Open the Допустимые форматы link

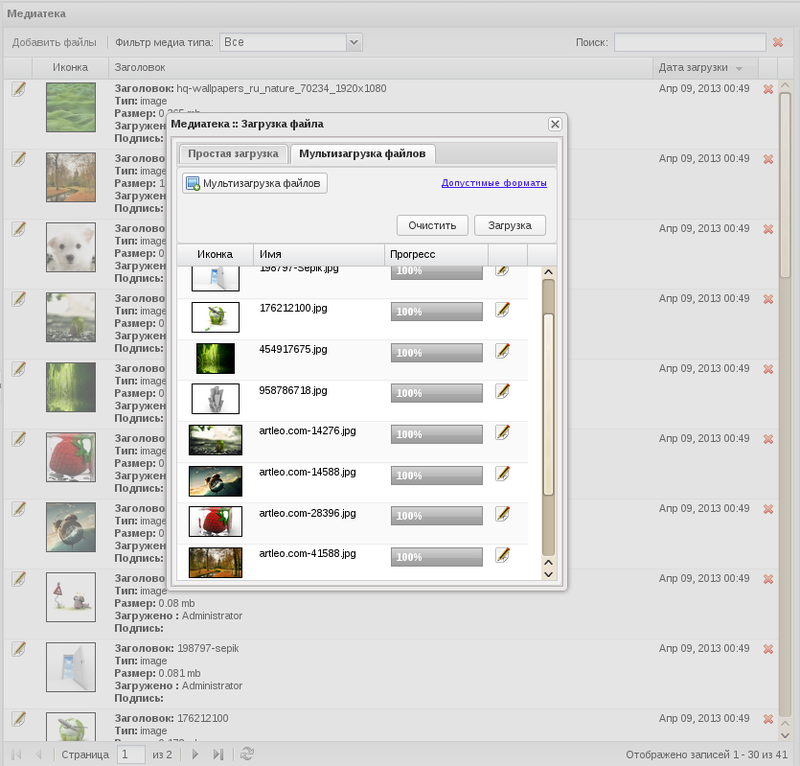point(495,184)
